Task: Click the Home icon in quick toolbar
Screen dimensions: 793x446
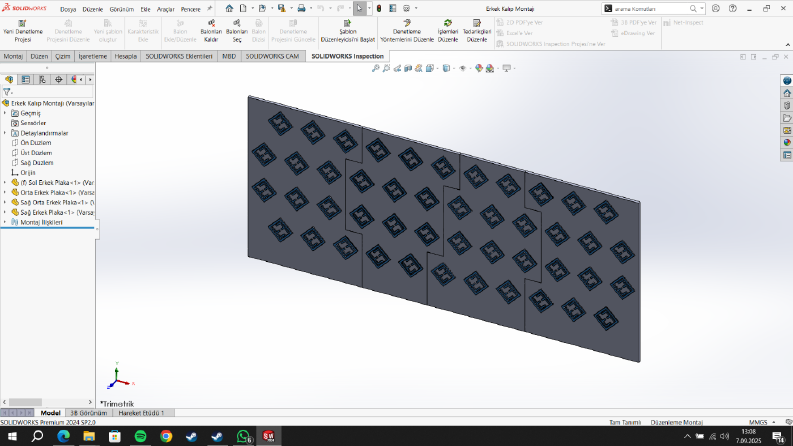Action: tap(229, 9)
